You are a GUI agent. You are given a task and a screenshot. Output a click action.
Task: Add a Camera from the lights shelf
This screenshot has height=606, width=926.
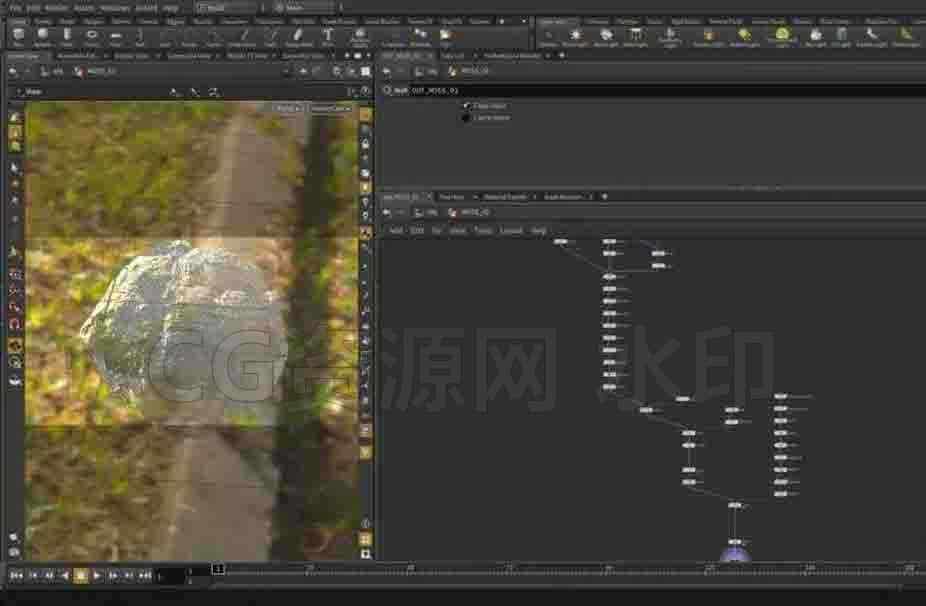click(x=548, y=37)
